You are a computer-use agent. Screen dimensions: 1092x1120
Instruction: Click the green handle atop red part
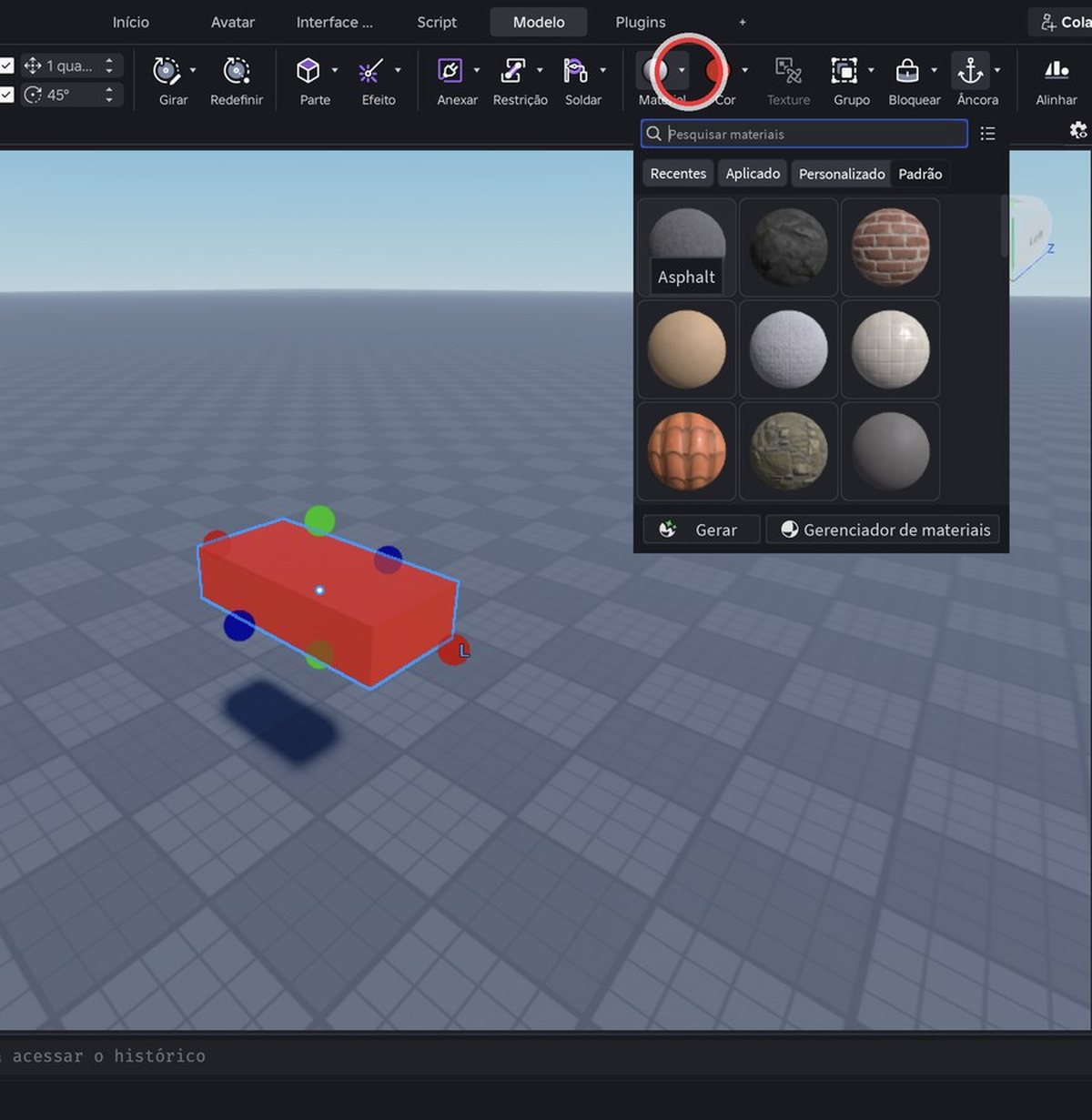(x=319, y=520)
